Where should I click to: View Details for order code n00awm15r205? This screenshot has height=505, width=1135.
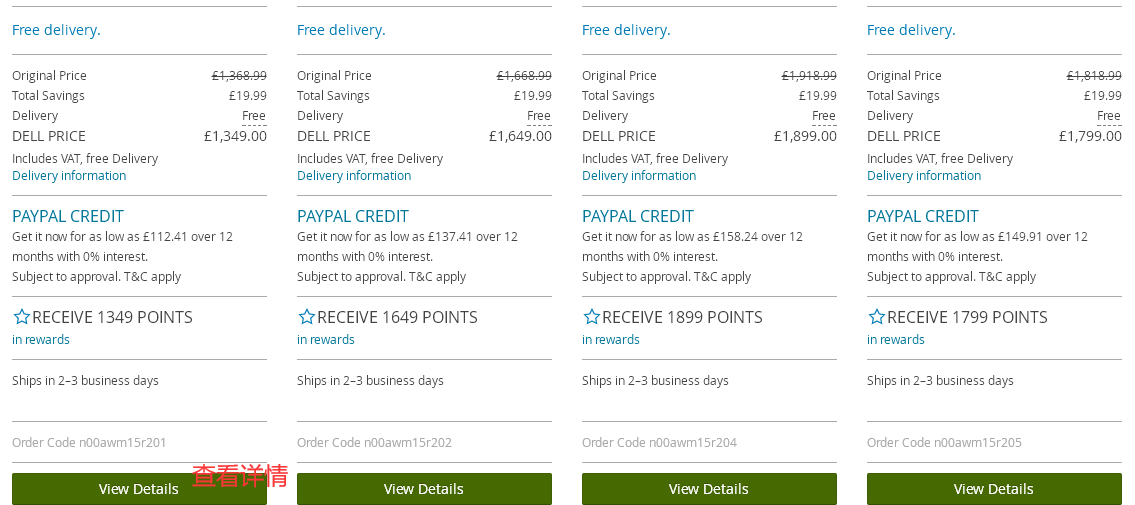(x=994, y=489)
